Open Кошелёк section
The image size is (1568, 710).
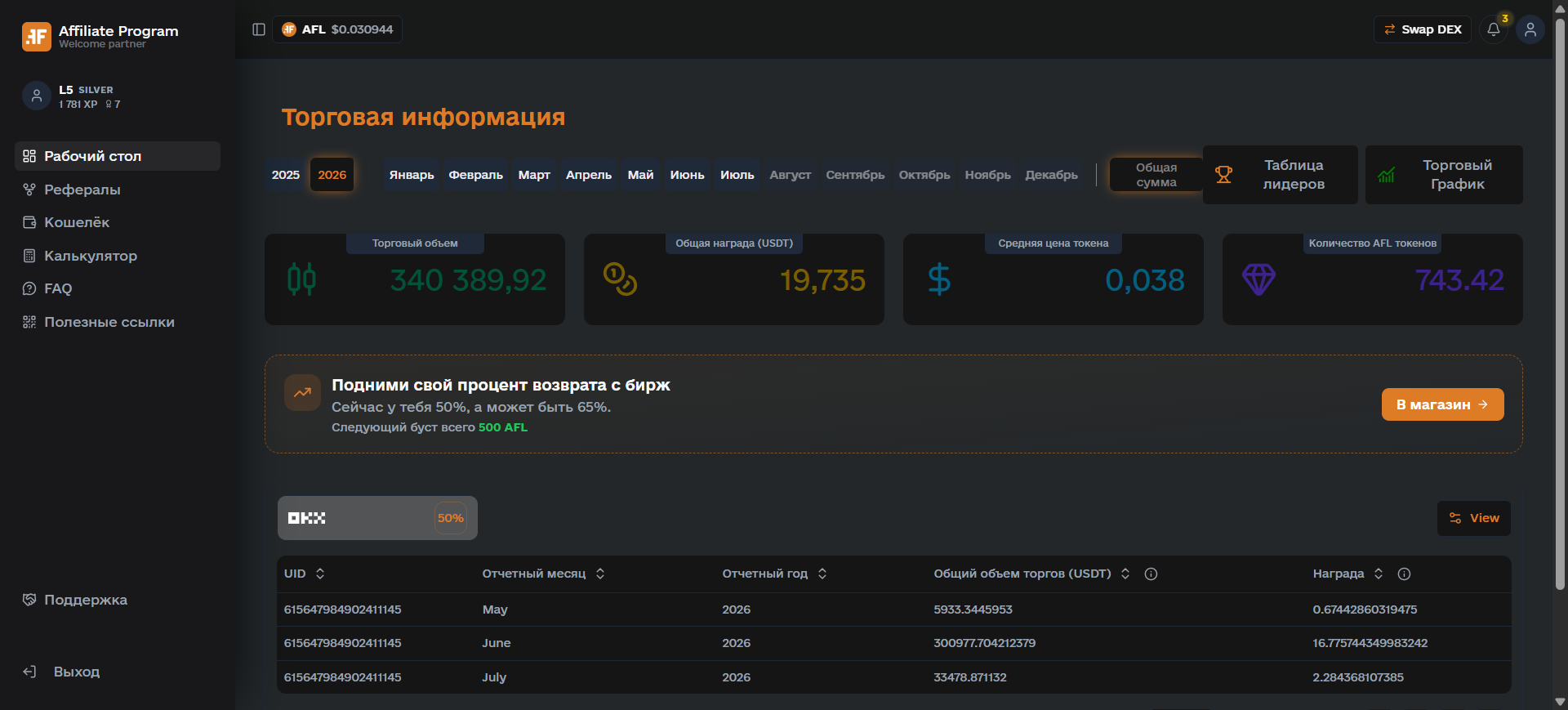tap(118, 222)
